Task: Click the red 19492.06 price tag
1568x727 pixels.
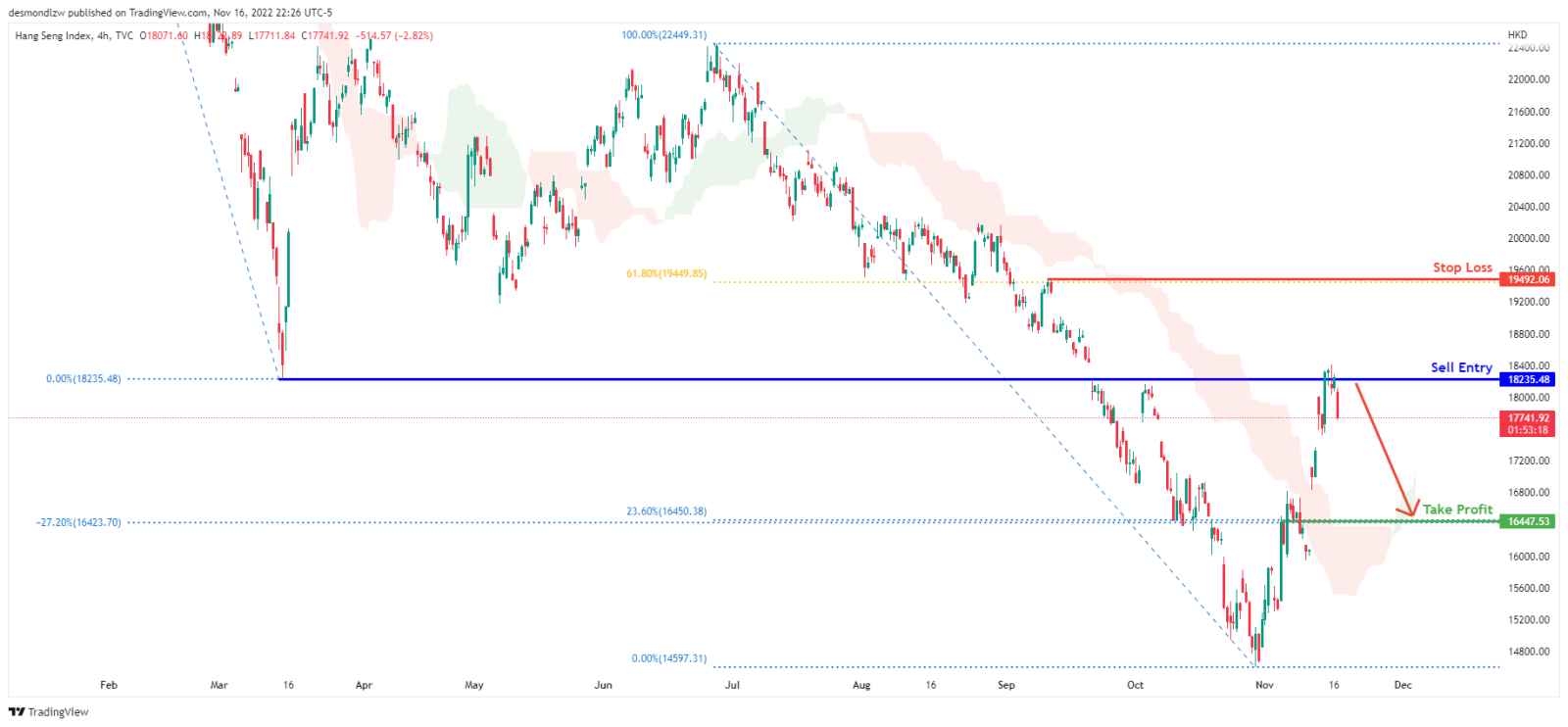Action: (x=1527, y=280)
